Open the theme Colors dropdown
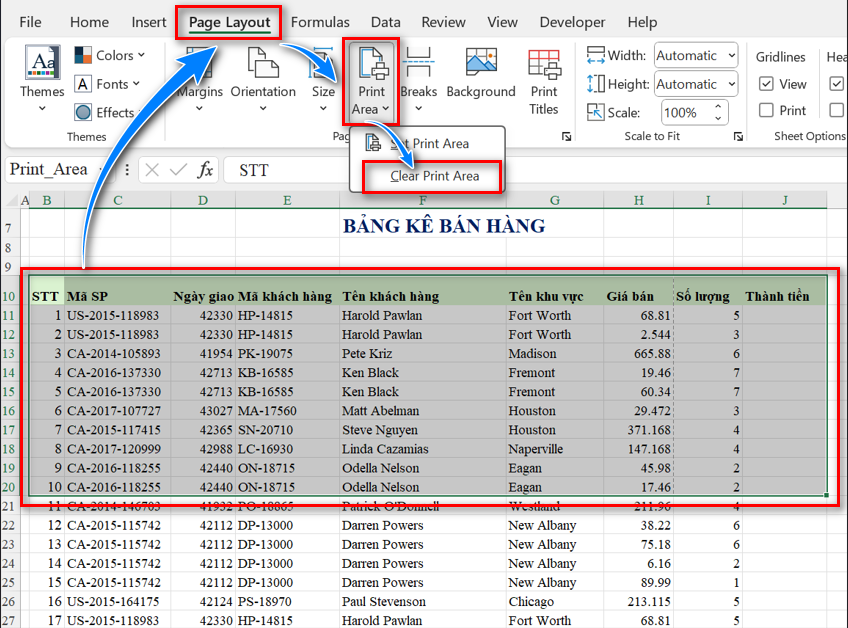Viewport: 848px width, 628px height. (110, 56)
